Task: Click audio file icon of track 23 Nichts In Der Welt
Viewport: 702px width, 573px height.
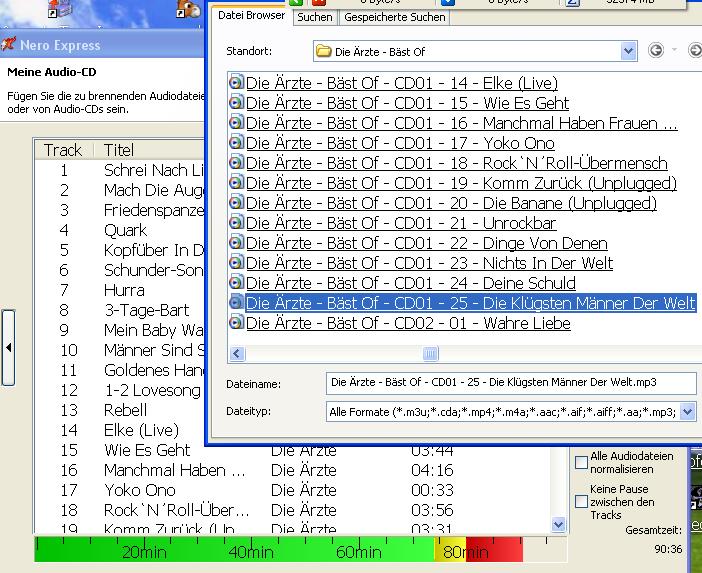Action: (236, 262)
